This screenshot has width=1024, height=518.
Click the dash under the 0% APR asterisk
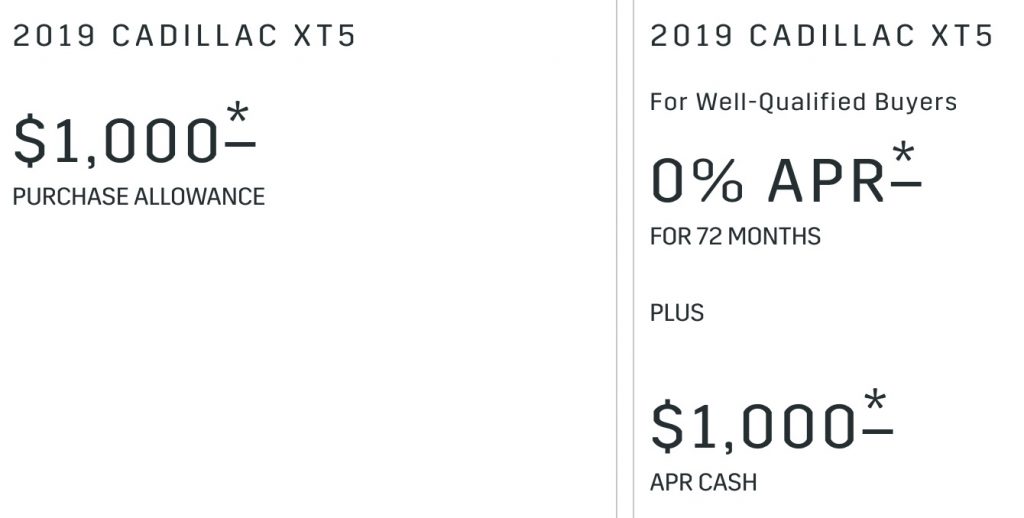(x=906, y=184)
